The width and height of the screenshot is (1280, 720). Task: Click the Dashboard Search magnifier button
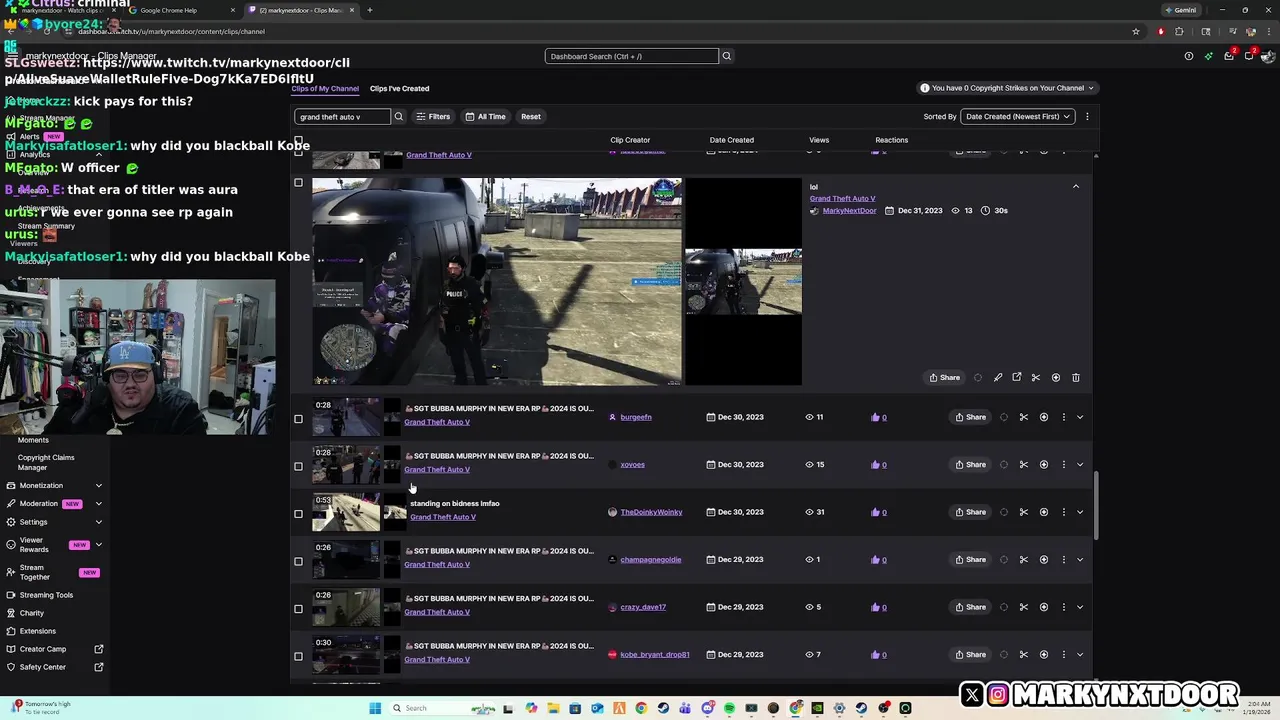[727, 56]
